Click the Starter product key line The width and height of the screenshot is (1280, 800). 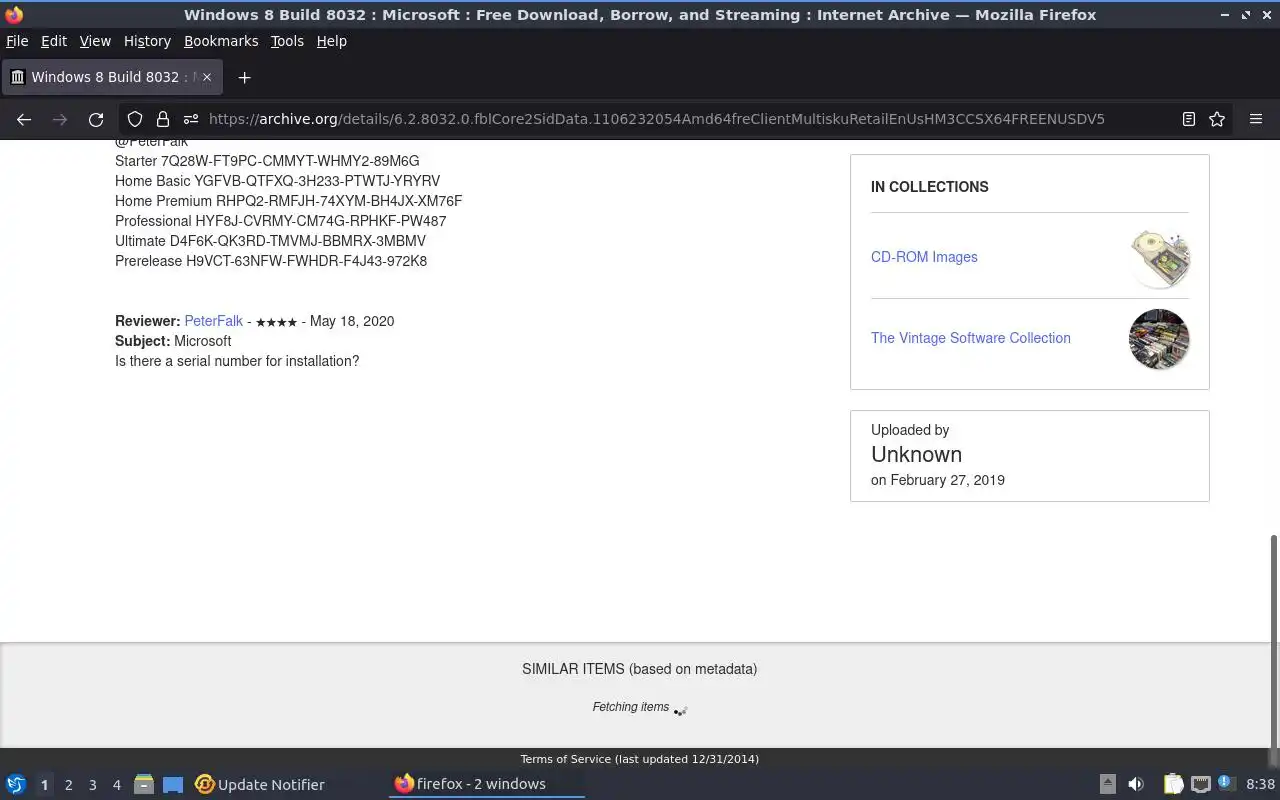(x=267, y=161)
